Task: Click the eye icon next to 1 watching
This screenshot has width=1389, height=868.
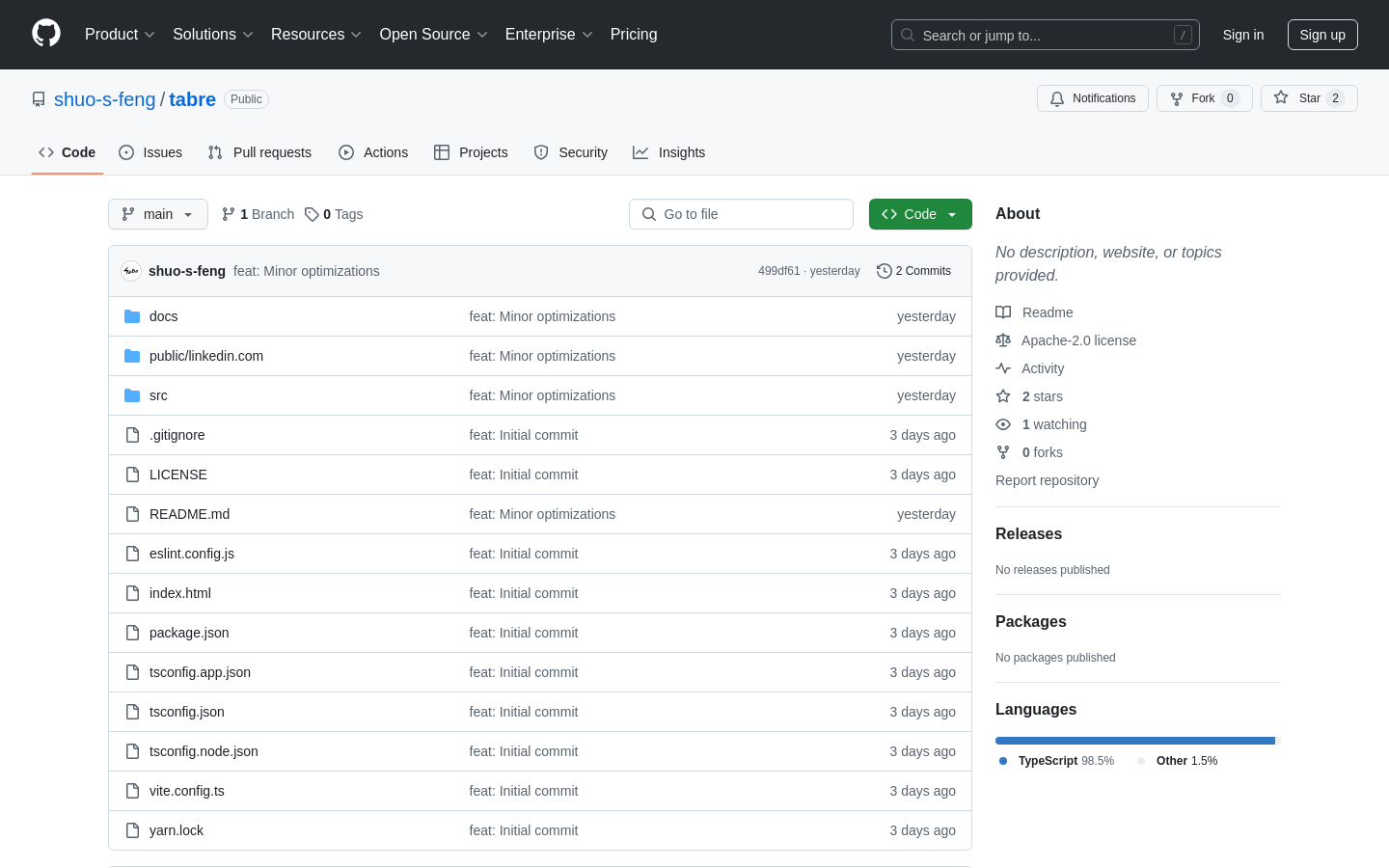Action: pyautogui.click(x=1003, y=424)
